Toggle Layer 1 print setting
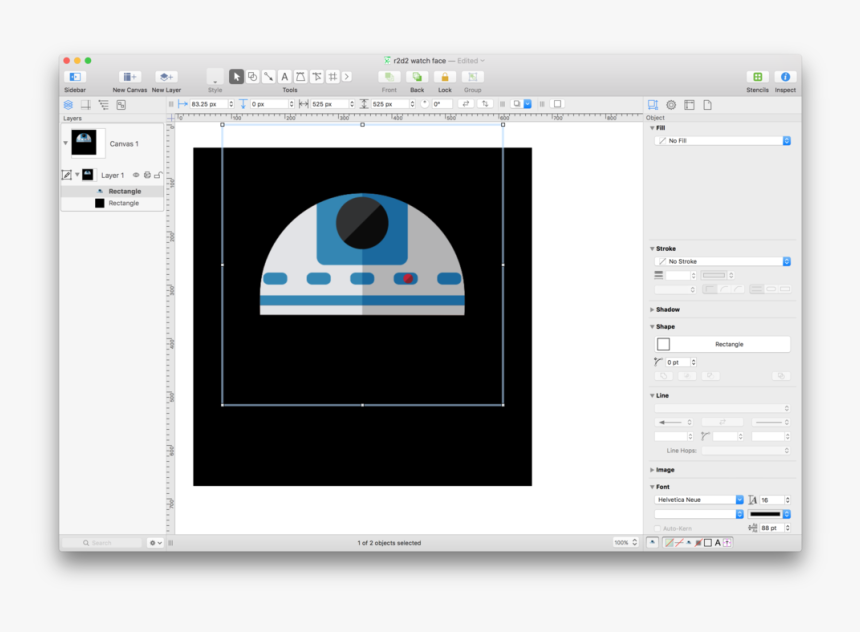Image resolution: width=860 pixels, height=632 pixels. point(147,175)
